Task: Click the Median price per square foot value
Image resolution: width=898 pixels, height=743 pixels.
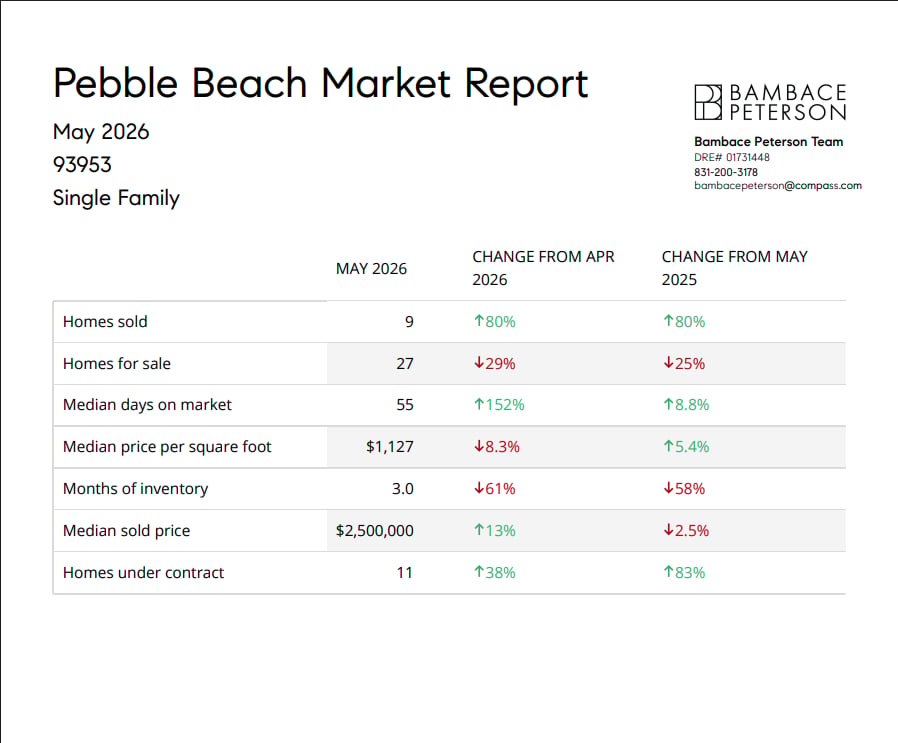Action: click(389, 447)
